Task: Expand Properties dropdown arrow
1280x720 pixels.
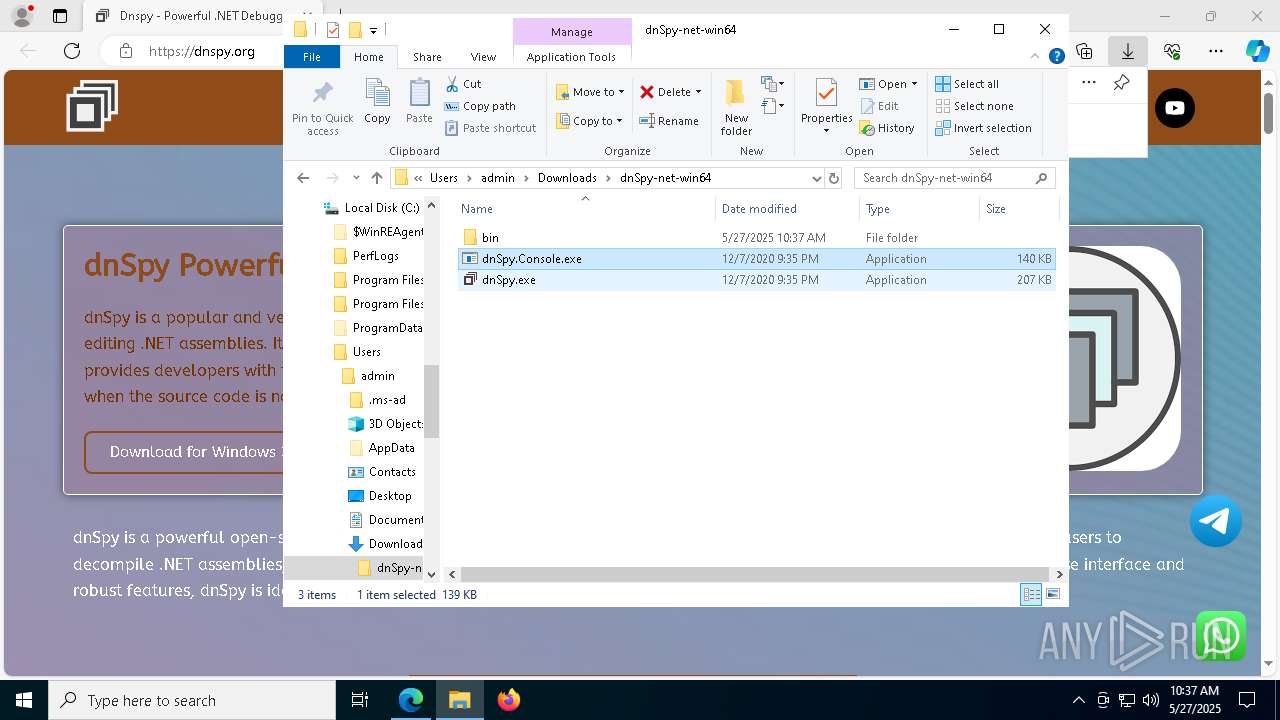Action: tap(826, 131)
